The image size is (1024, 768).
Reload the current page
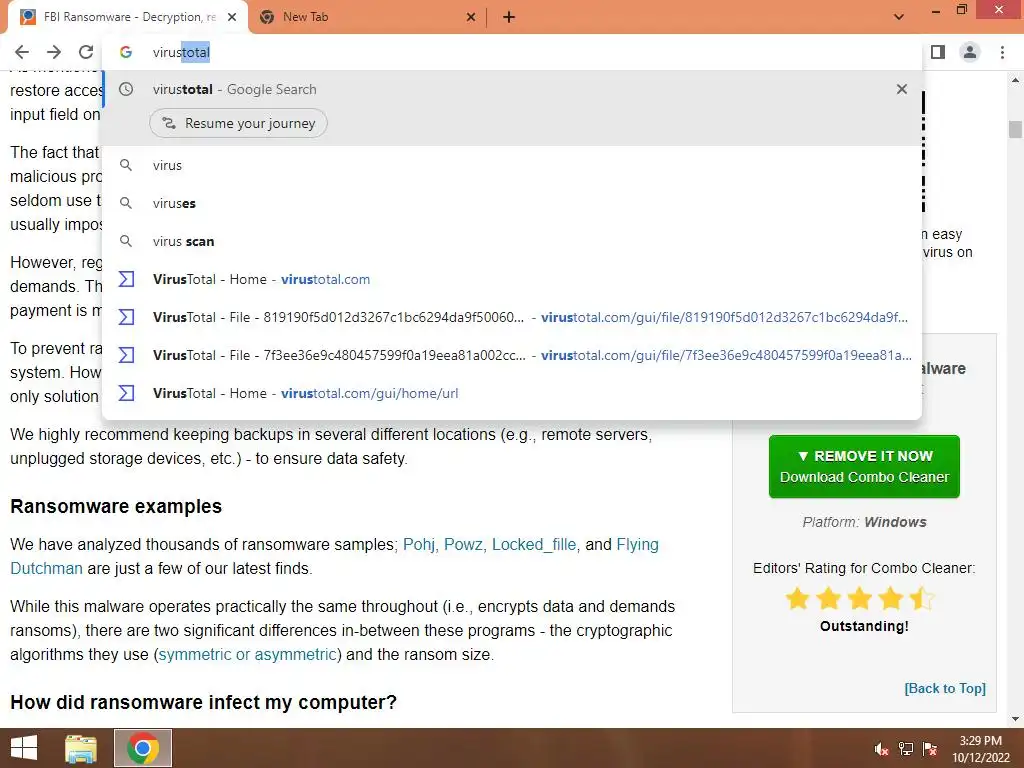point(86,52)
